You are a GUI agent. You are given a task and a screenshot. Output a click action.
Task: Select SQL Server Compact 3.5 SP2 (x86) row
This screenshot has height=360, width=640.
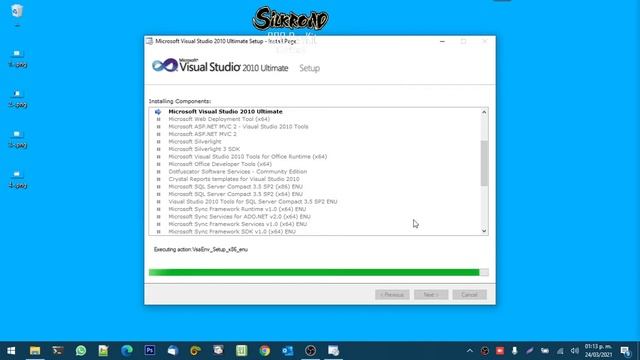[315, 187]
